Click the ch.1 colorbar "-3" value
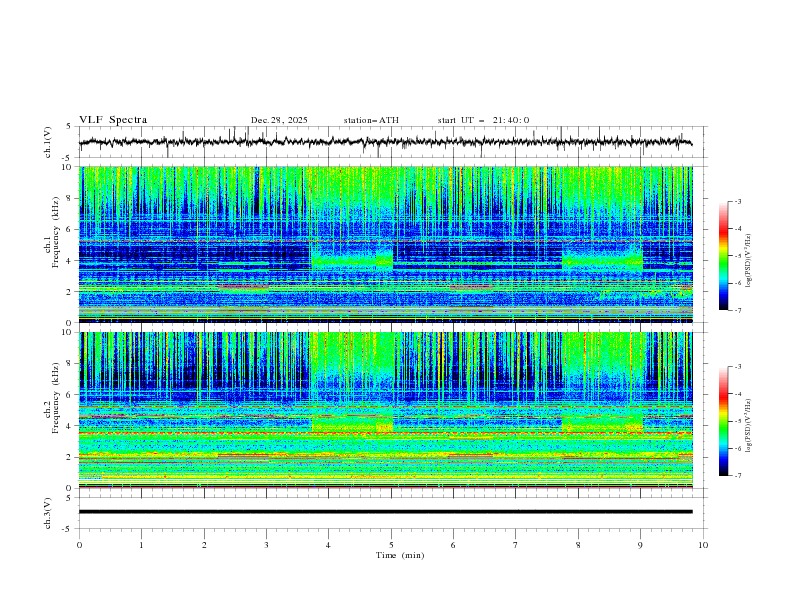The image size is (792, 612). click(737, 201)
